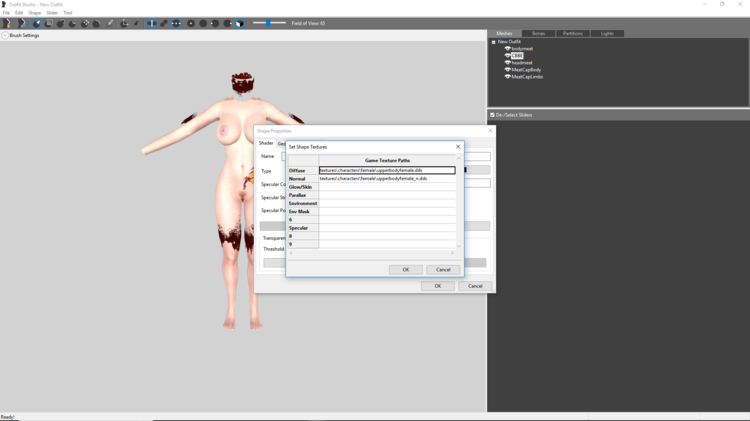Click OK in Set Shape Textures dialog
The width and height of the screenshot is (750, 421).
pos(406,270)
